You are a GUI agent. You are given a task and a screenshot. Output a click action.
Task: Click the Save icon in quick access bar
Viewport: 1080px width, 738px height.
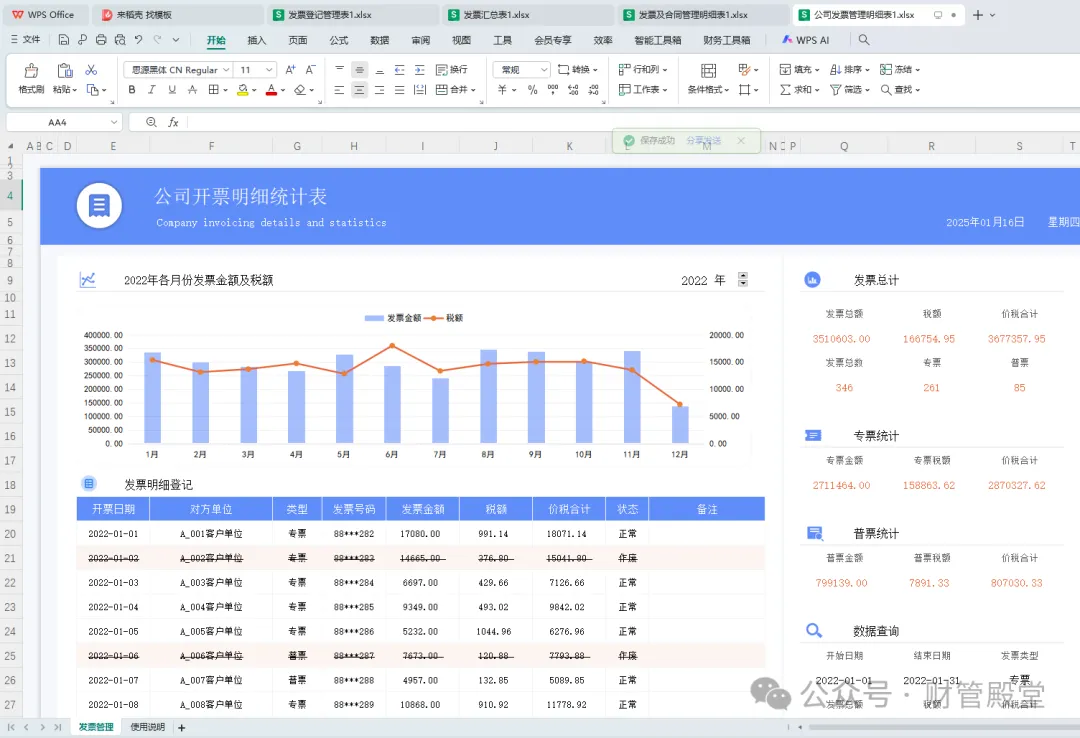(63, 40)
